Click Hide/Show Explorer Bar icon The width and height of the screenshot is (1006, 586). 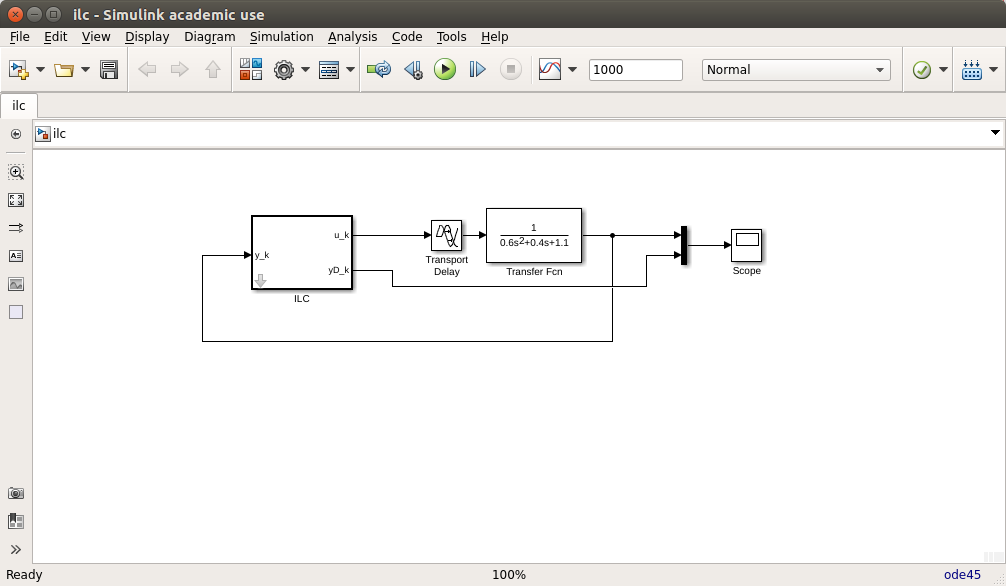16,134
